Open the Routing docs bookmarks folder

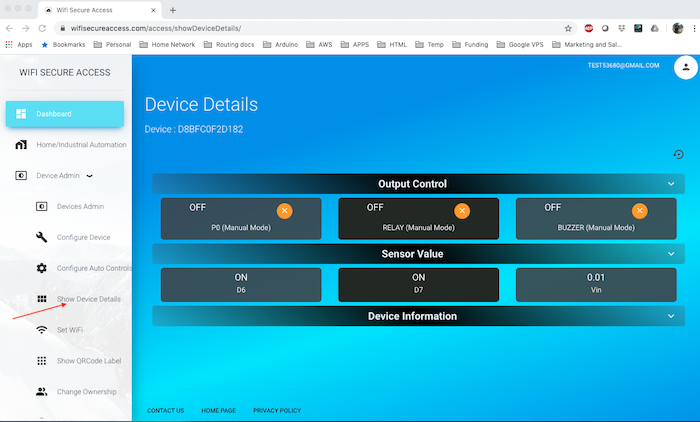(x=229, y=45)
